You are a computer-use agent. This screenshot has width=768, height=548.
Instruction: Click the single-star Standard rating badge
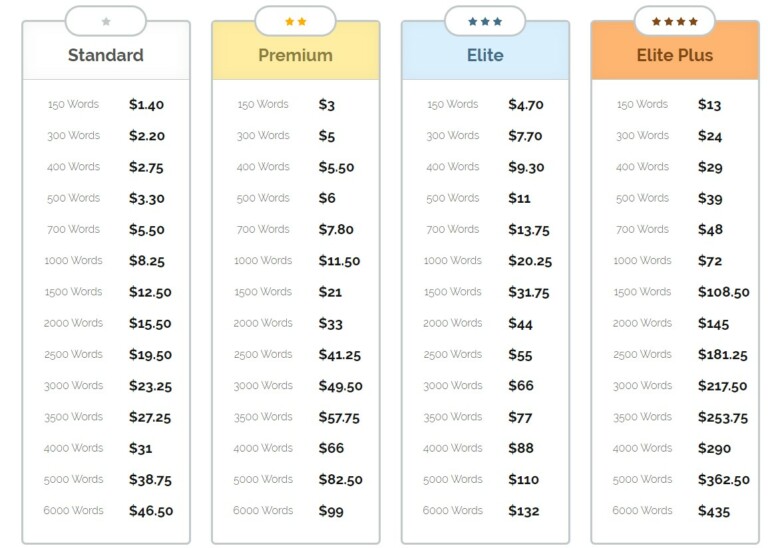point(106,21)
